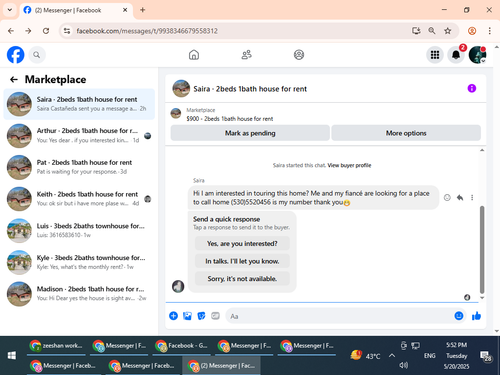Open Keith conversation in list
This screenshot has width=500, height=375.
coord(79,199)
